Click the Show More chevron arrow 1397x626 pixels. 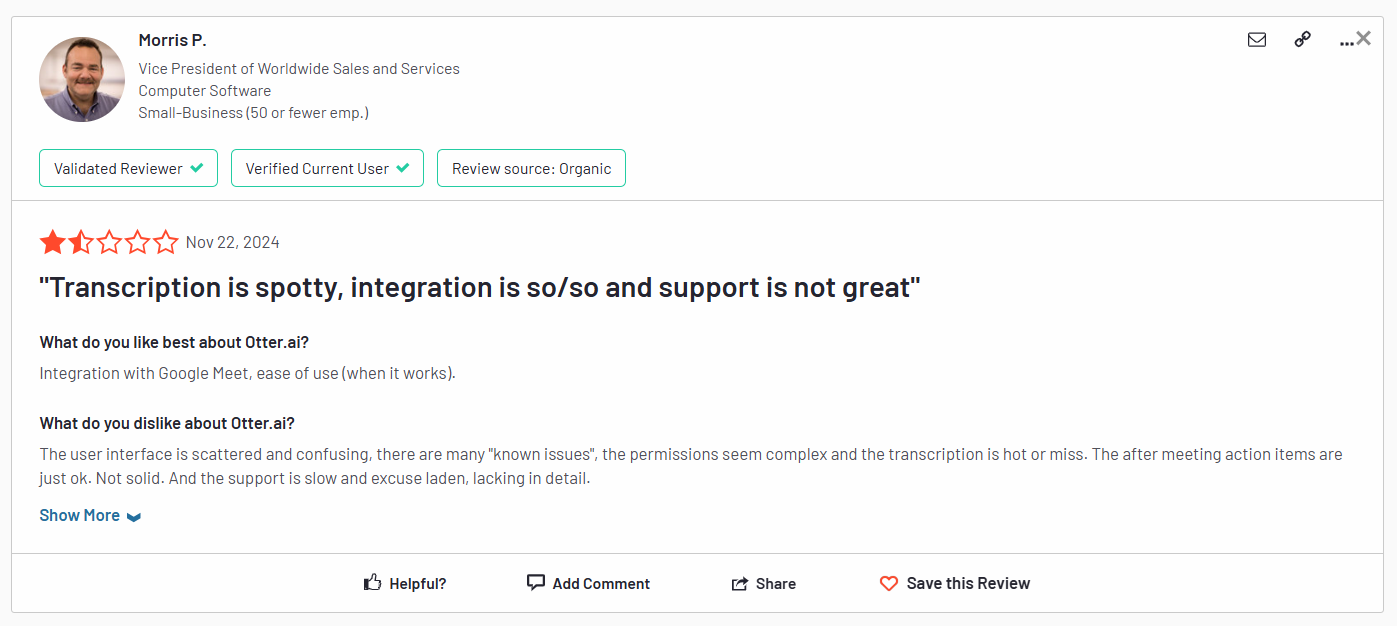(134, 517)
